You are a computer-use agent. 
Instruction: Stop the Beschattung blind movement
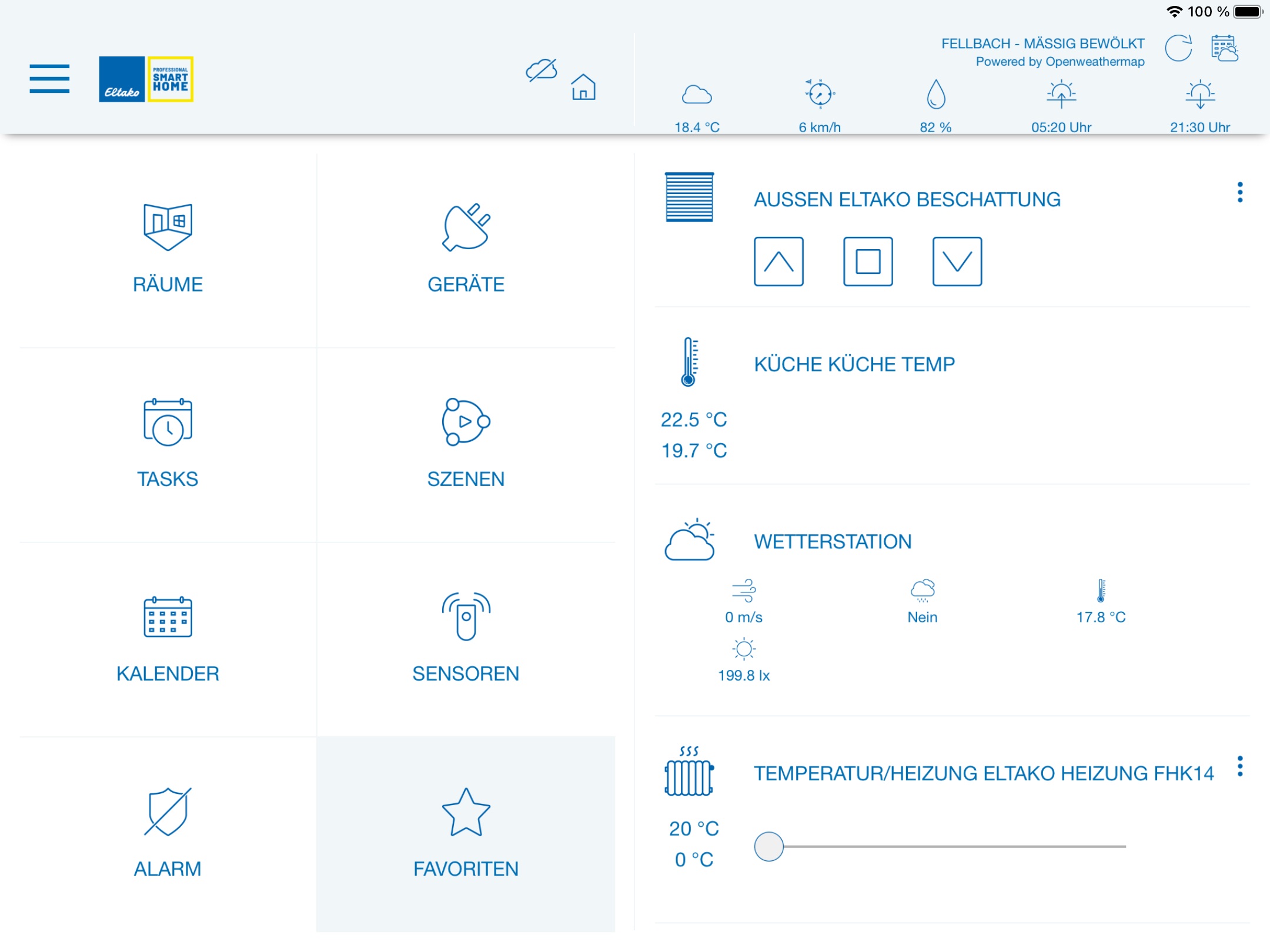click(x=868, y=262)
